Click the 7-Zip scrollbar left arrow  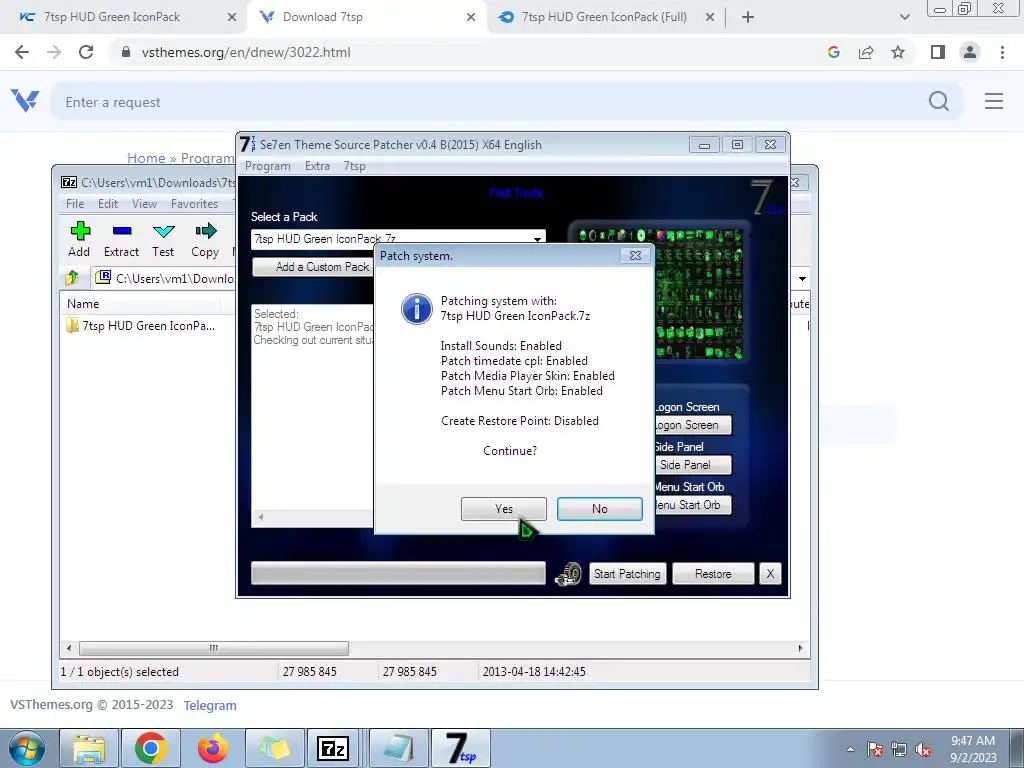click(69, 648)
